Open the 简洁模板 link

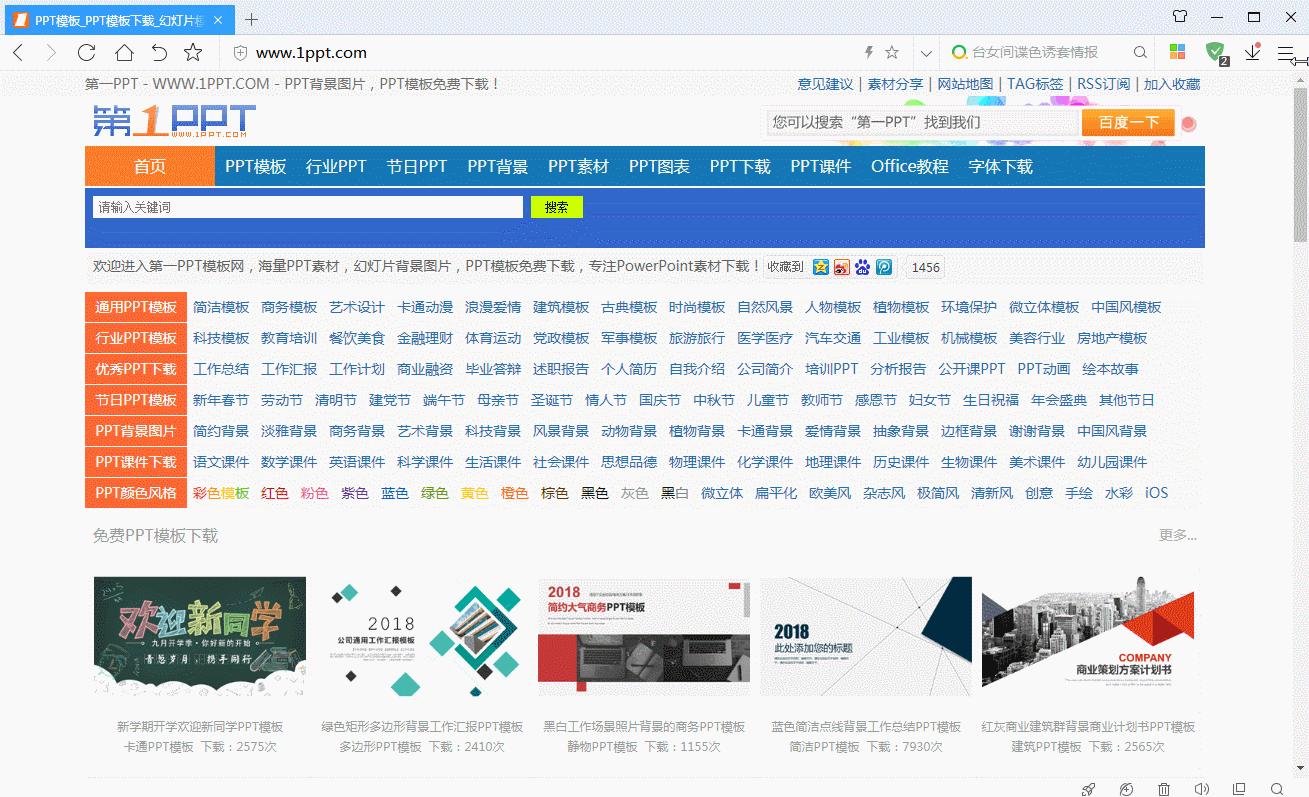click(221, 307)
